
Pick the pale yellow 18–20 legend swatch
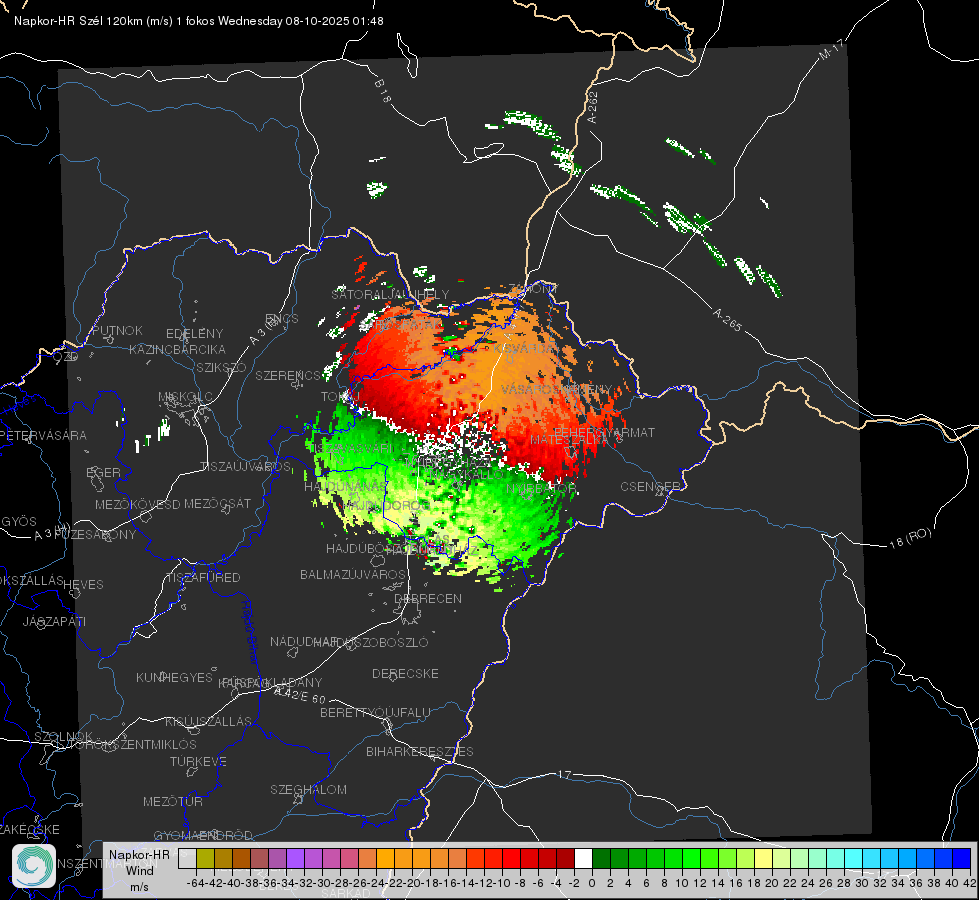pos(764,859)
